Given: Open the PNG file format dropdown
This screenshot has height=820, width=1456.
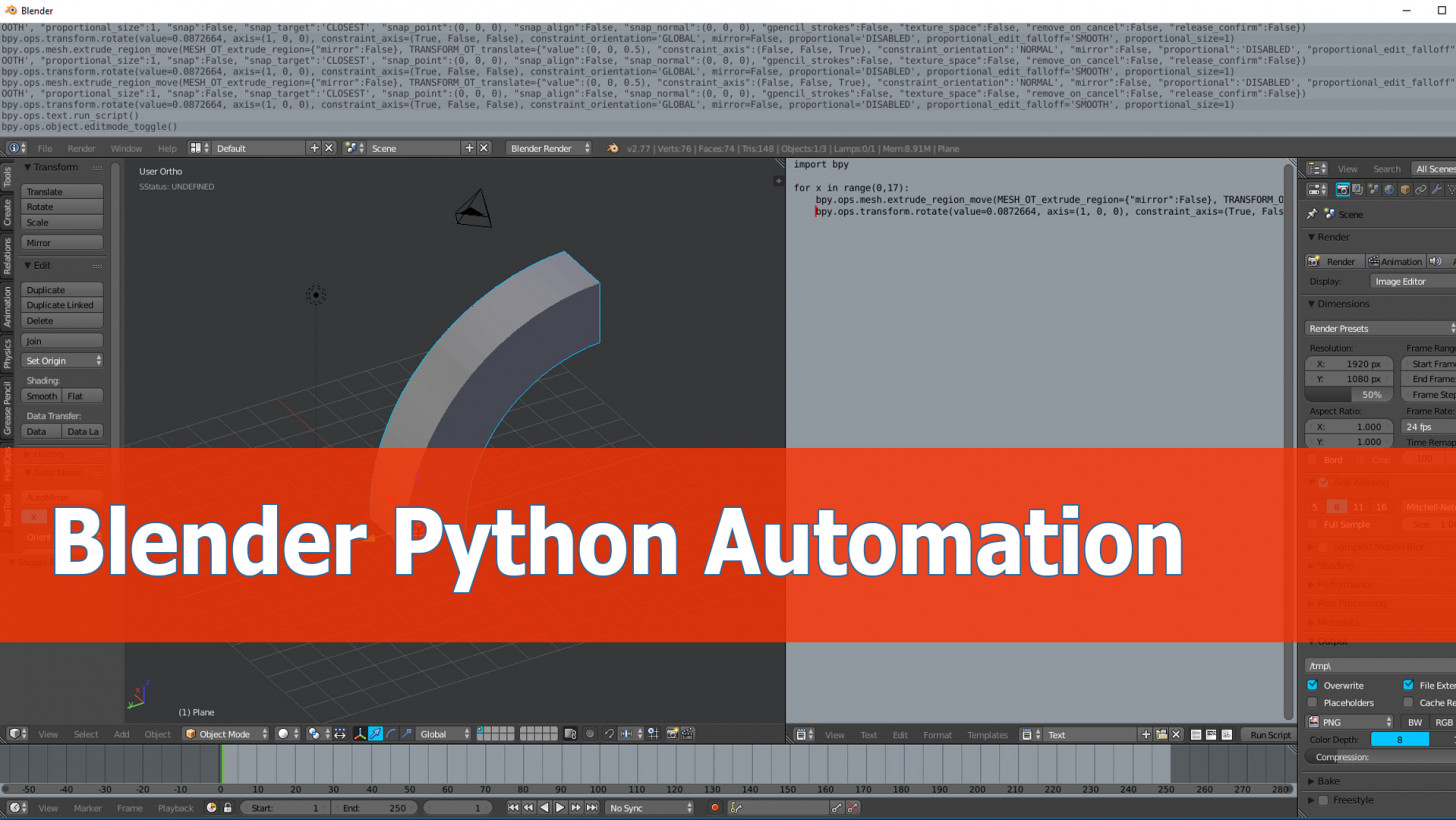Looking at the screenshot, I should click(1350, 722).
